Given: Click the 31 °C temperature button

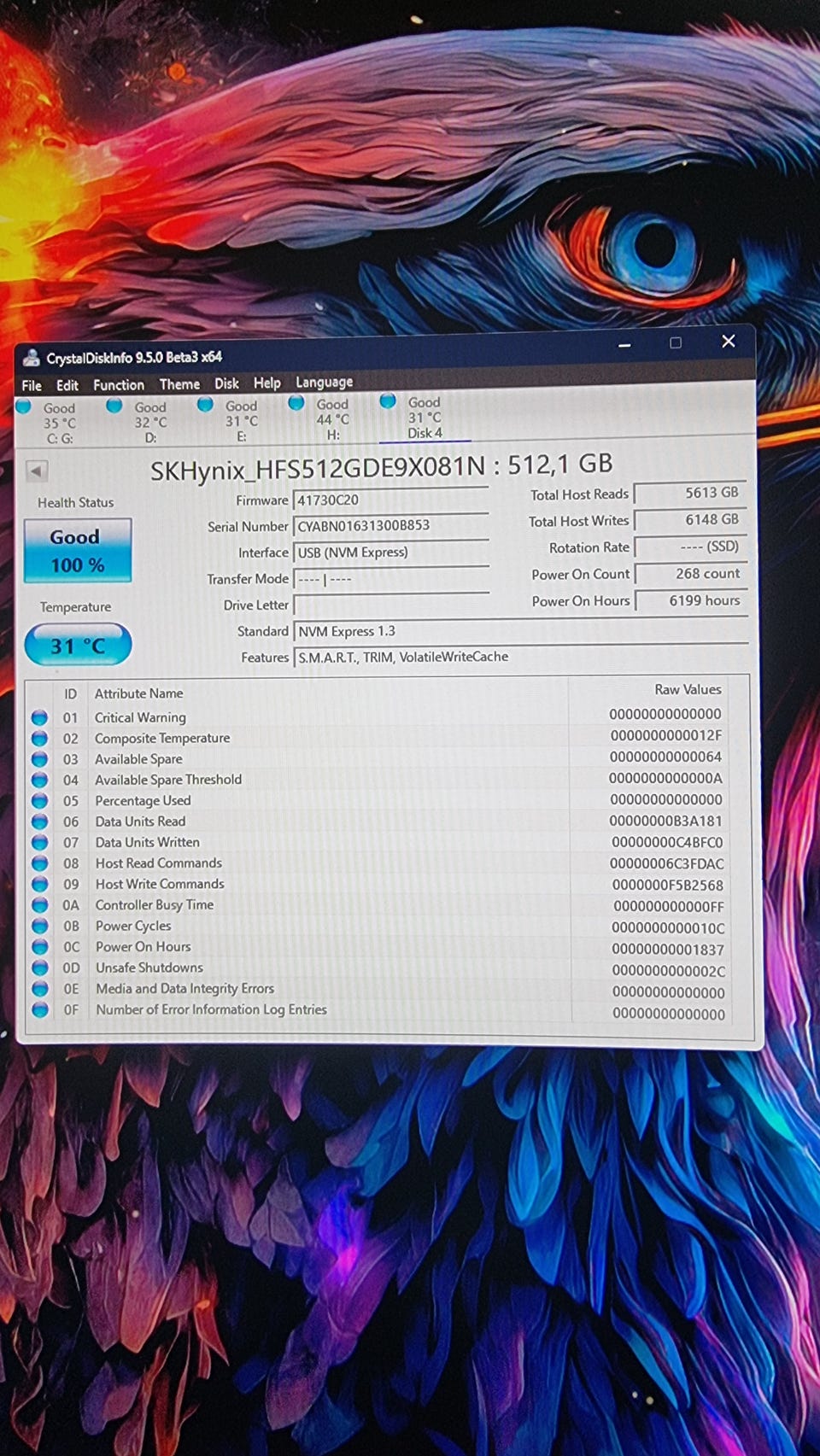Looking at the screenshot, I should (x=78, y=646).
